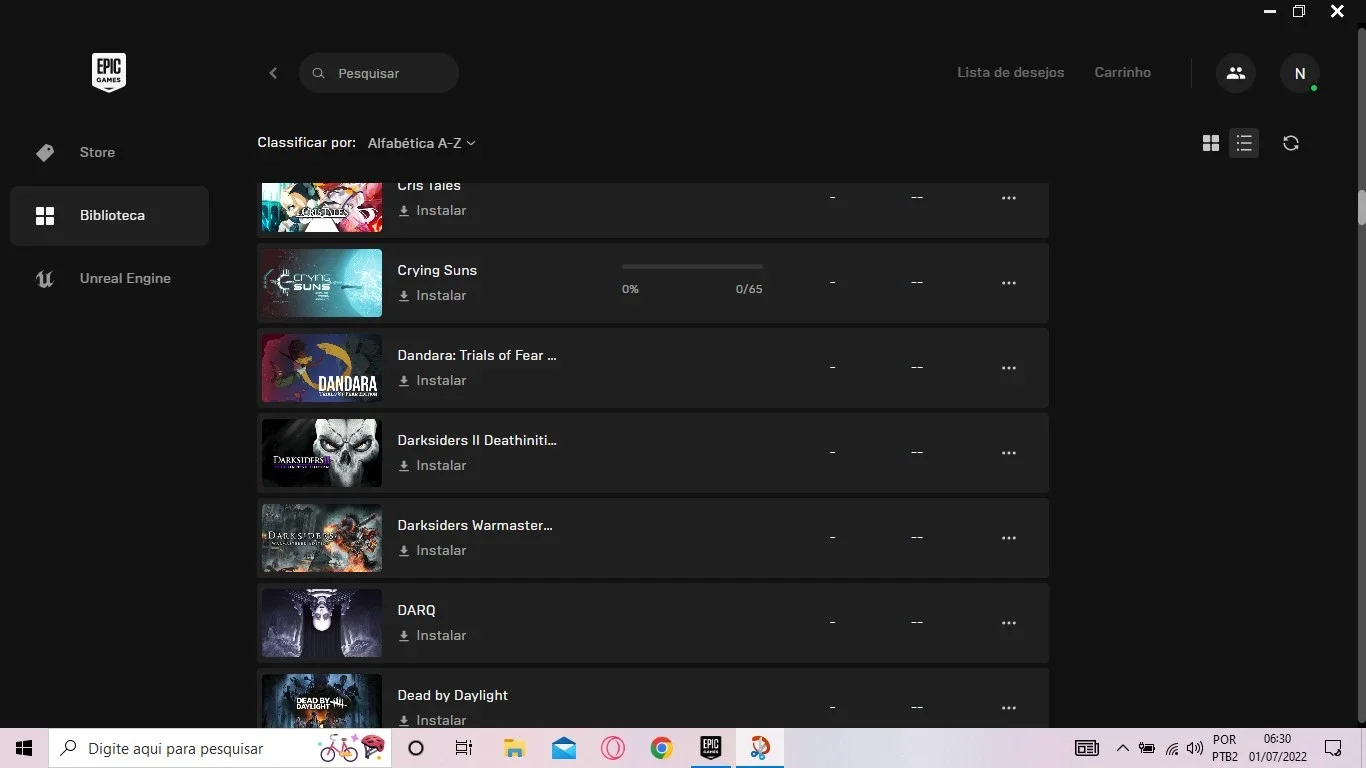
Task: Install Darksiders II Deathinitive
Action: pyautogui.click(x=432, y=466)
